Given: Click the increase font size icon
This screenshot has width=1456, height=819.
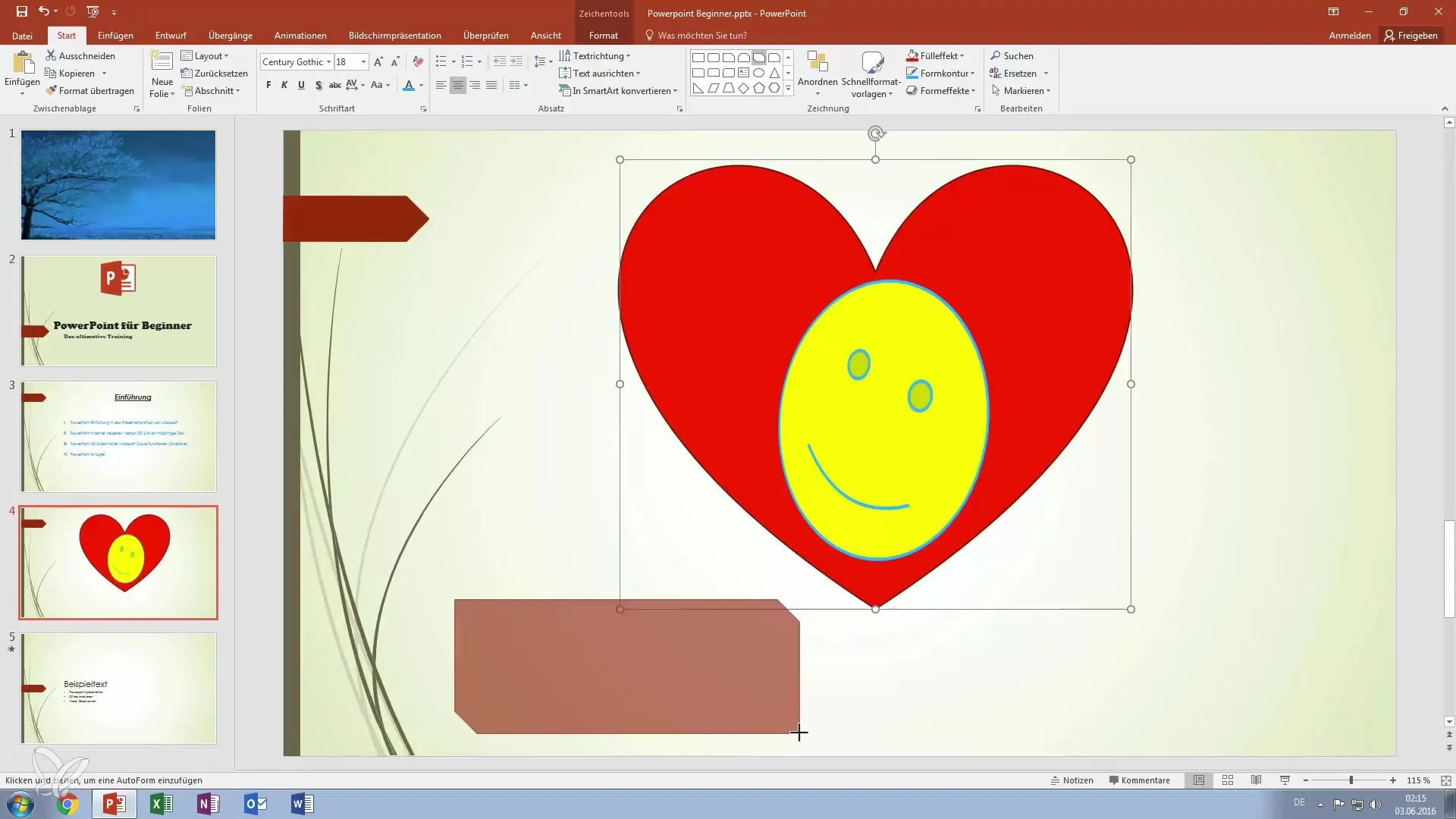Looking at the screenshot, I should pos(378,62).
